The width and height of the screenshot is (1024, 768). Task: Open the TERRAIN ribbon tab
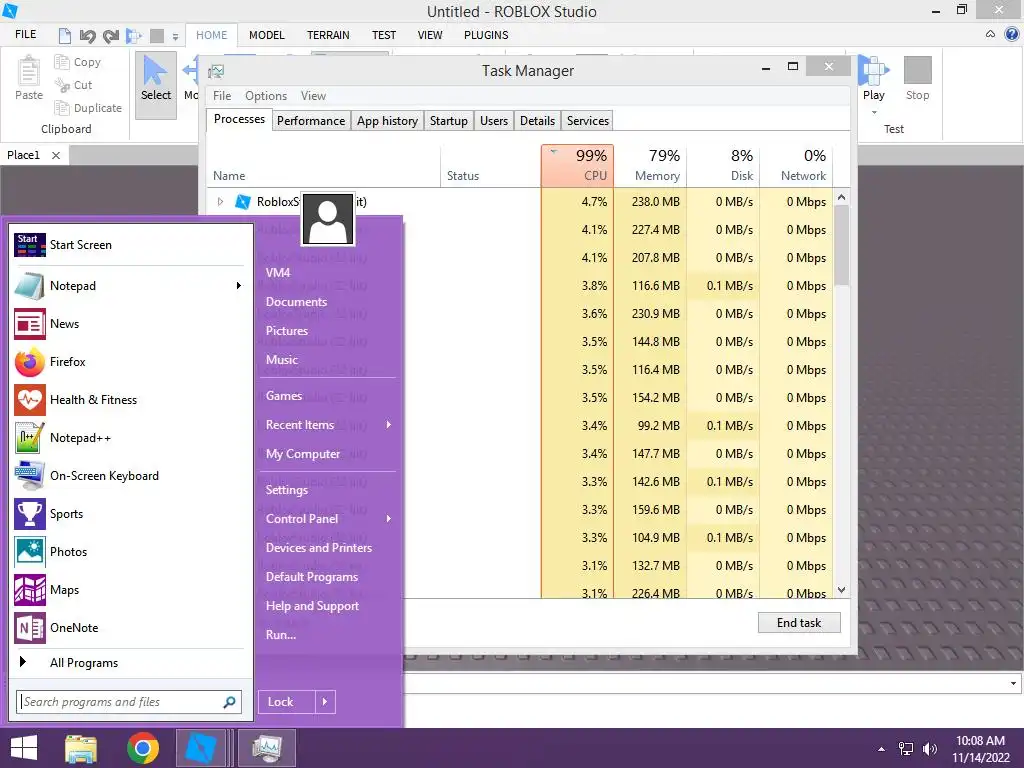click(x=328, y=35)
